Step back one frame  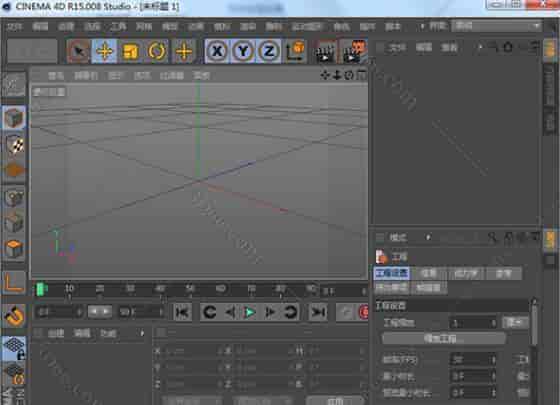[230, 312]
